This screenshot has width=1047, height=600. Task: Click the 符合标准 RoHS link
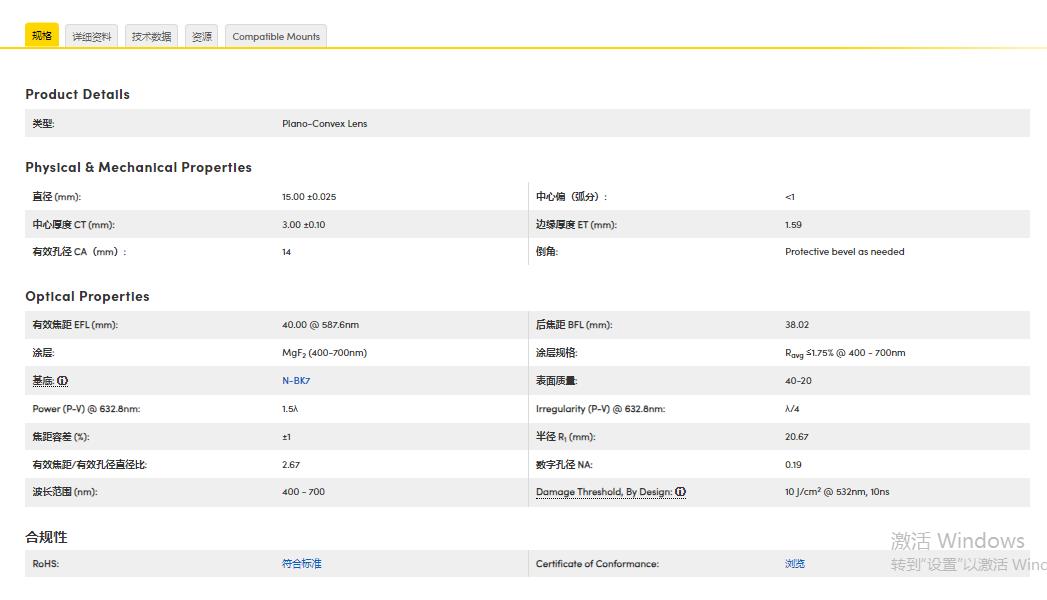pyautogui.click(x=301, y=564)
